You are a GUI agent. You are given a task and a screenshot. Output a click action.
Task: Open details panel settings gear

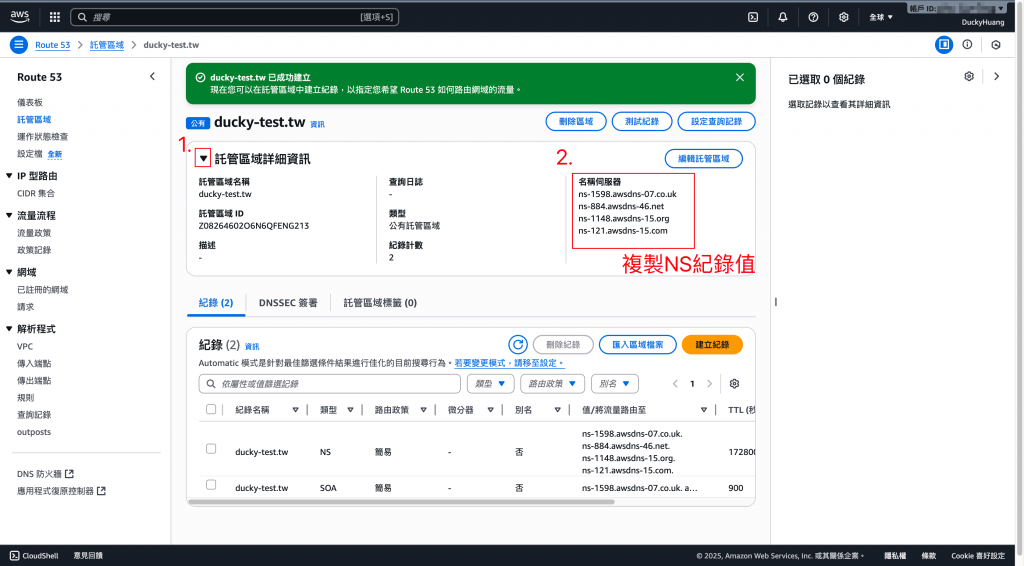pyautogui.click(x=969, y=76)
